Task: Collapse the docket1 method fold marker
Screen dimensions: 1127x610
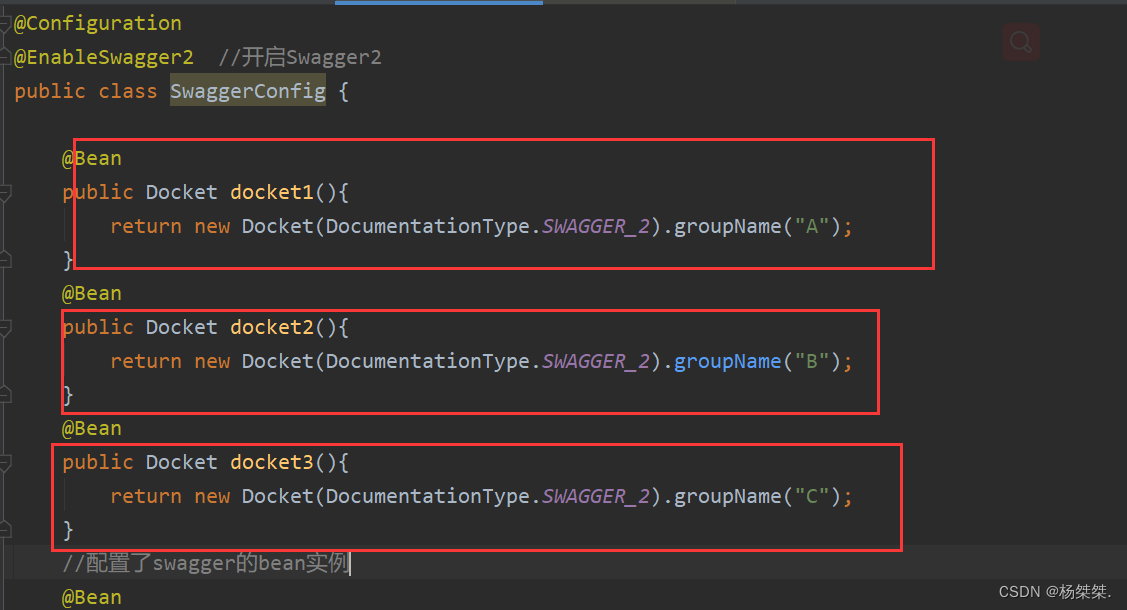Action: (x=5, y=193)
